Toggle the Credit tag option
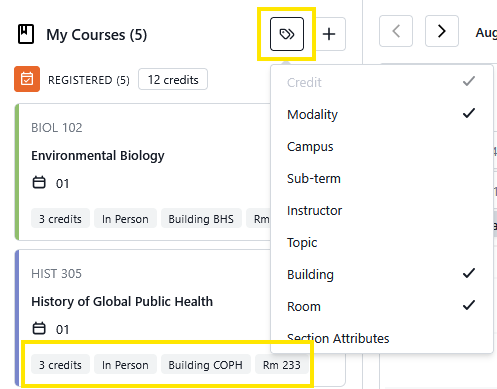 pos(382,82)
